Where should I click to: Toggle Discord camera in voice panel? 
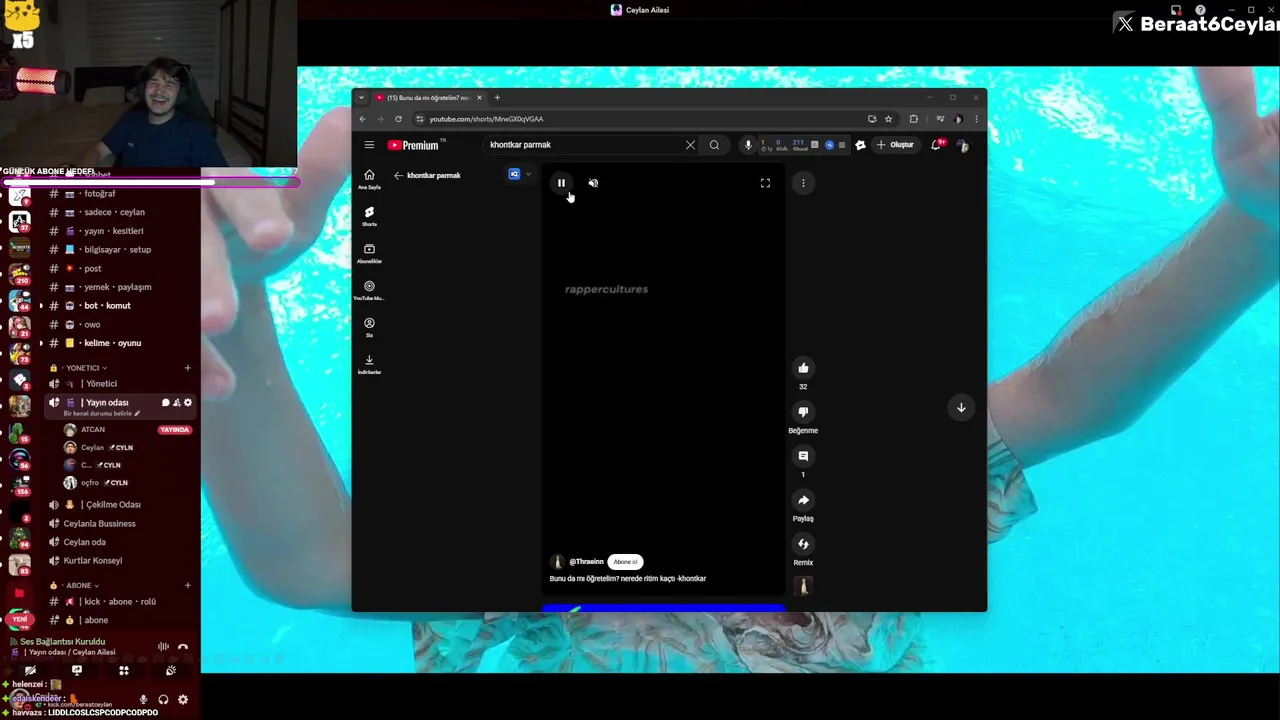point(30,671)
